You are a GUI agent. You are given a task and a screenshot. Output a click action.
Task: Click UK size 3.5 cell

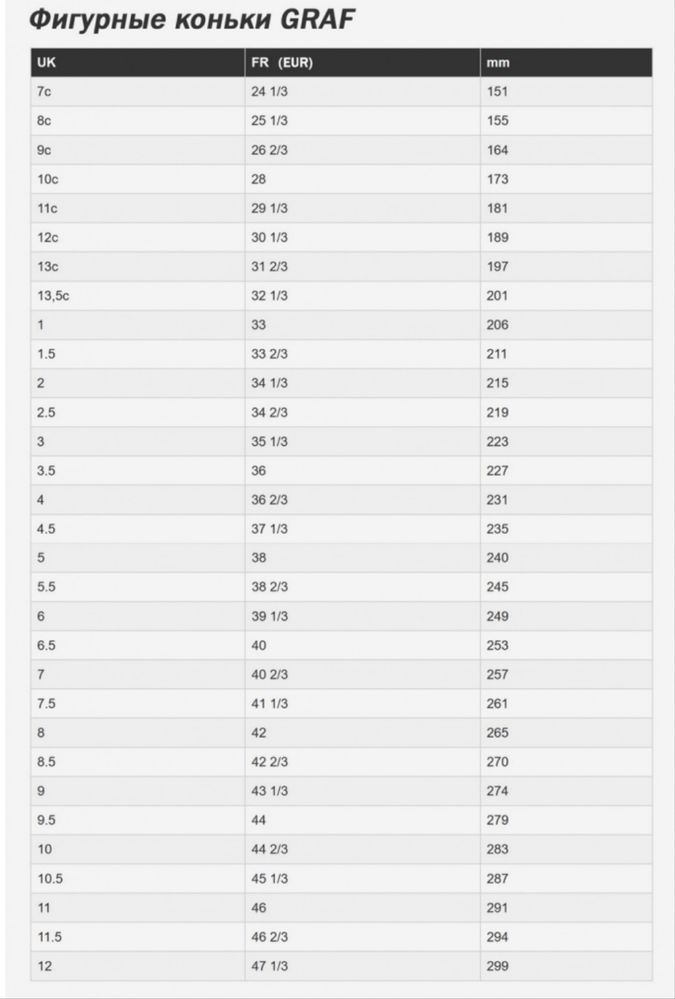[138, 471]
